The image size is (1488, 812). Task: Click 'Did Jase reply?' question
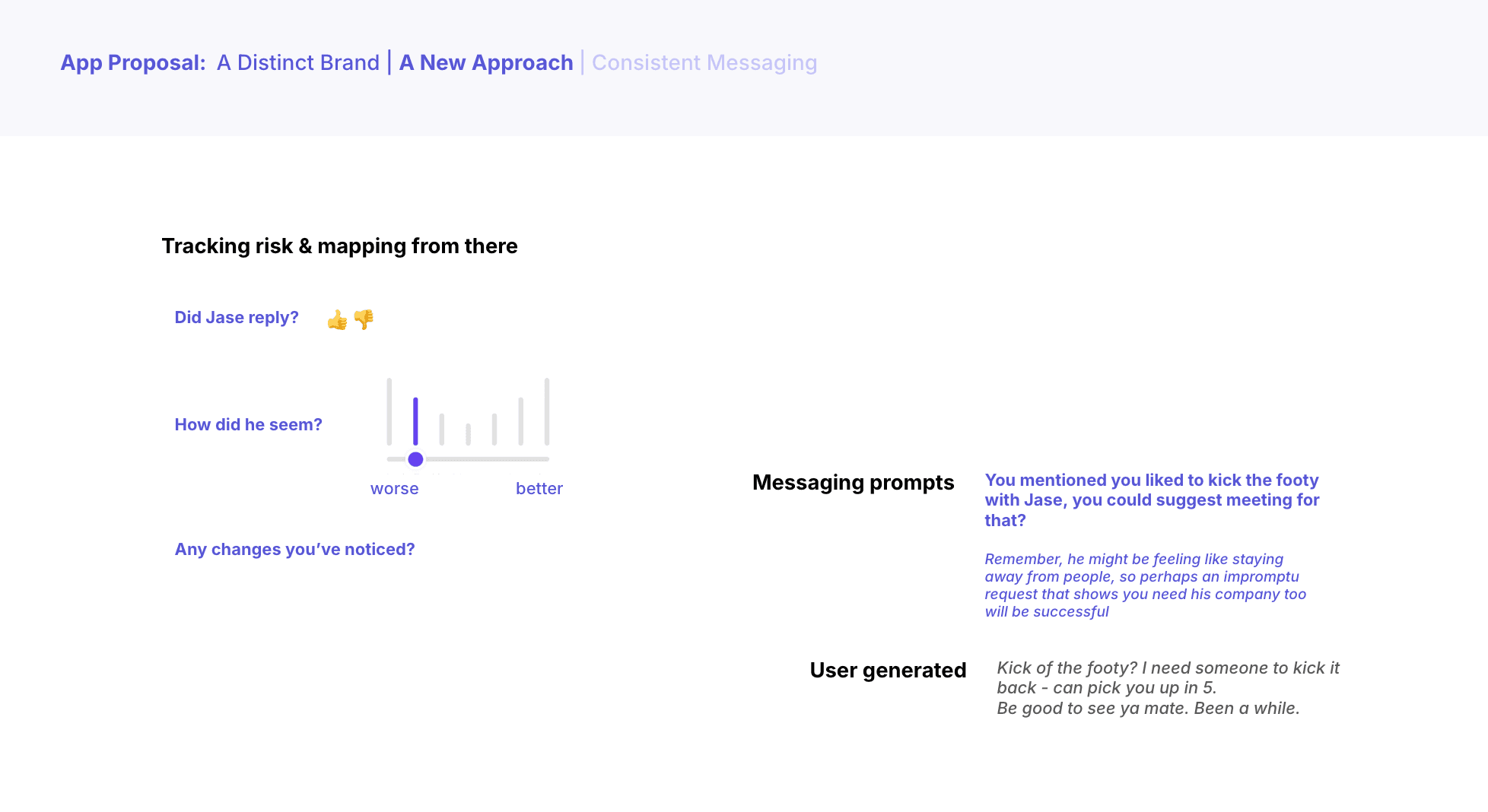click(x=237, y=317)
